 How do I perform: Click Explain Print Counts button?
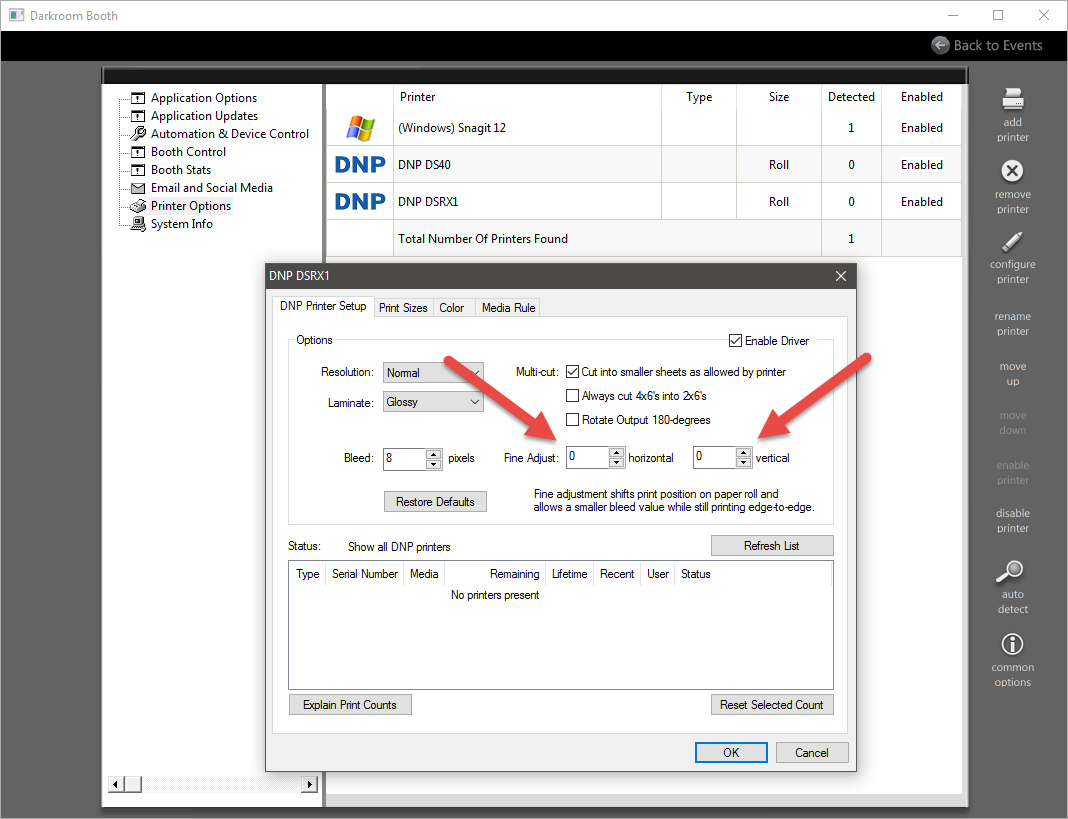coord(350,705)
